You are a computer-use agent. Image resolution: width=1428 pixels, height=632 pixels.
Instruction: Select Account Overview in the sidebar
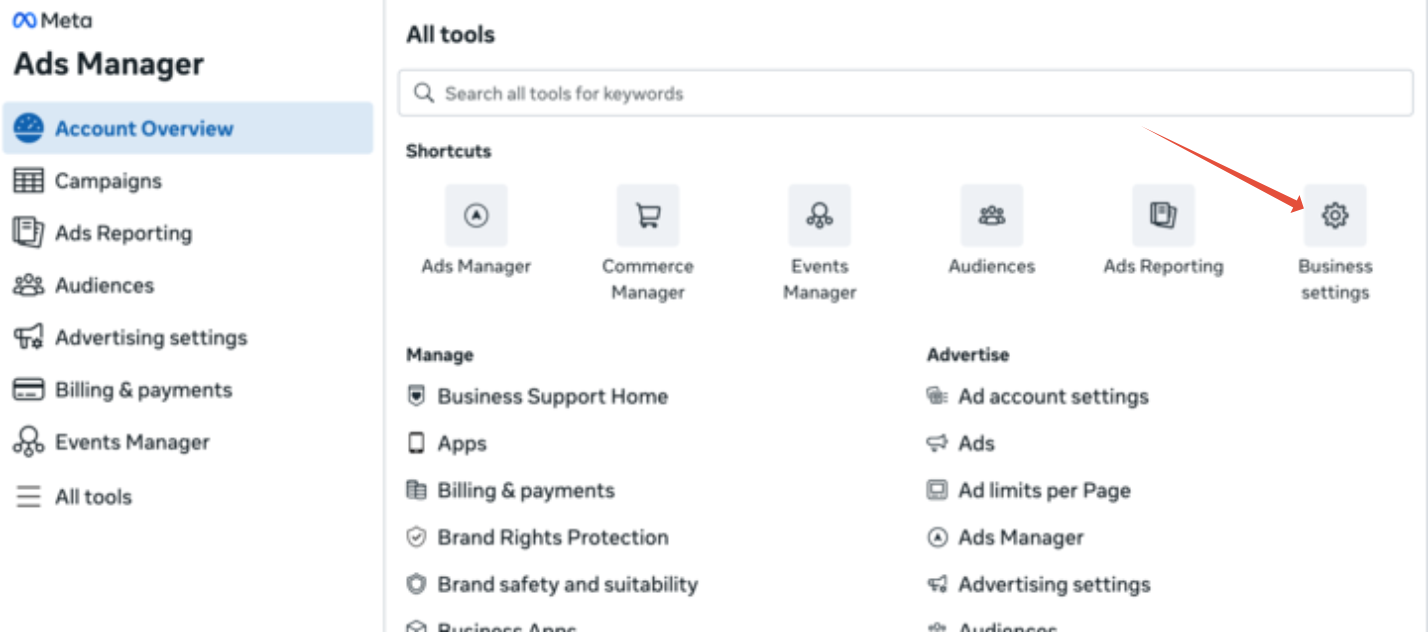188,128
